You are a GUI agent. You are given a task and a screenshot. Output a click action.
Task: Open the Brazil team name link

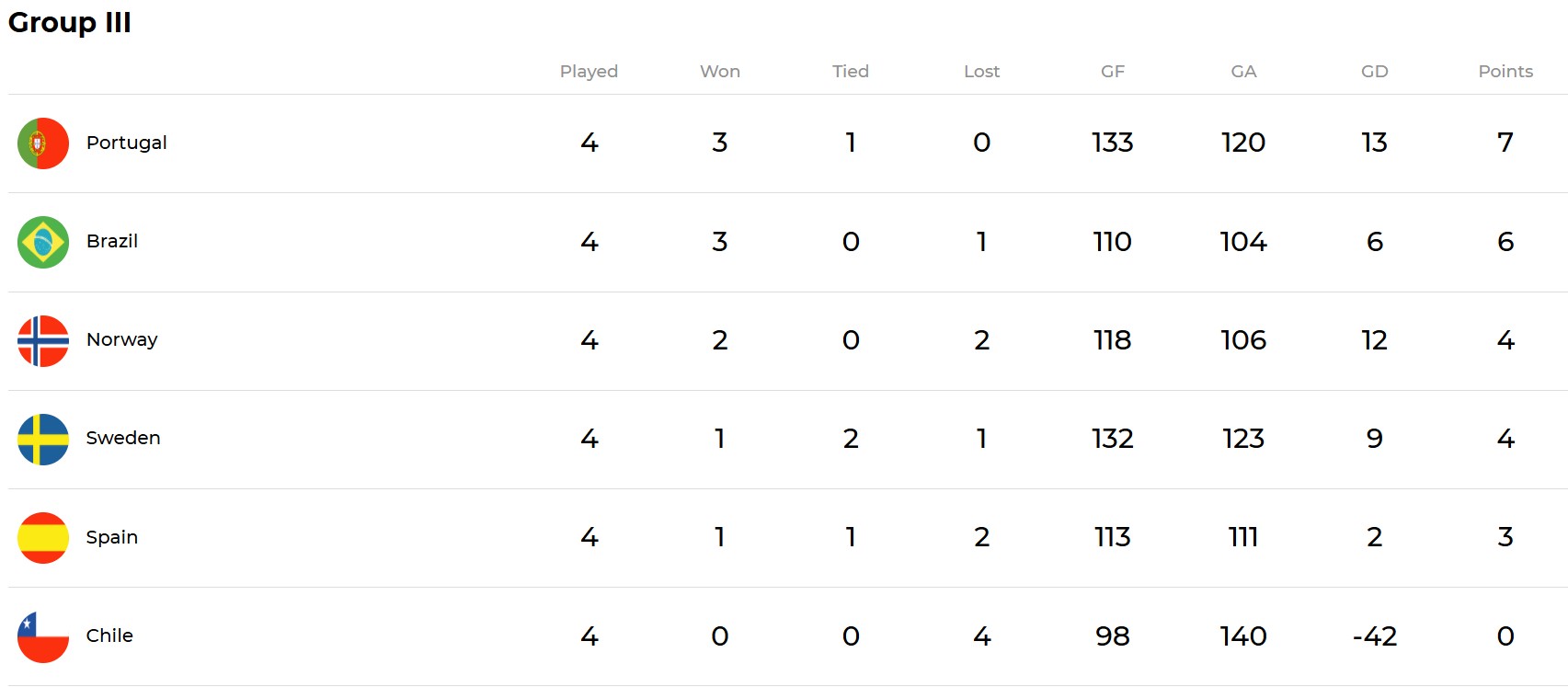click(x=112, y=241)
